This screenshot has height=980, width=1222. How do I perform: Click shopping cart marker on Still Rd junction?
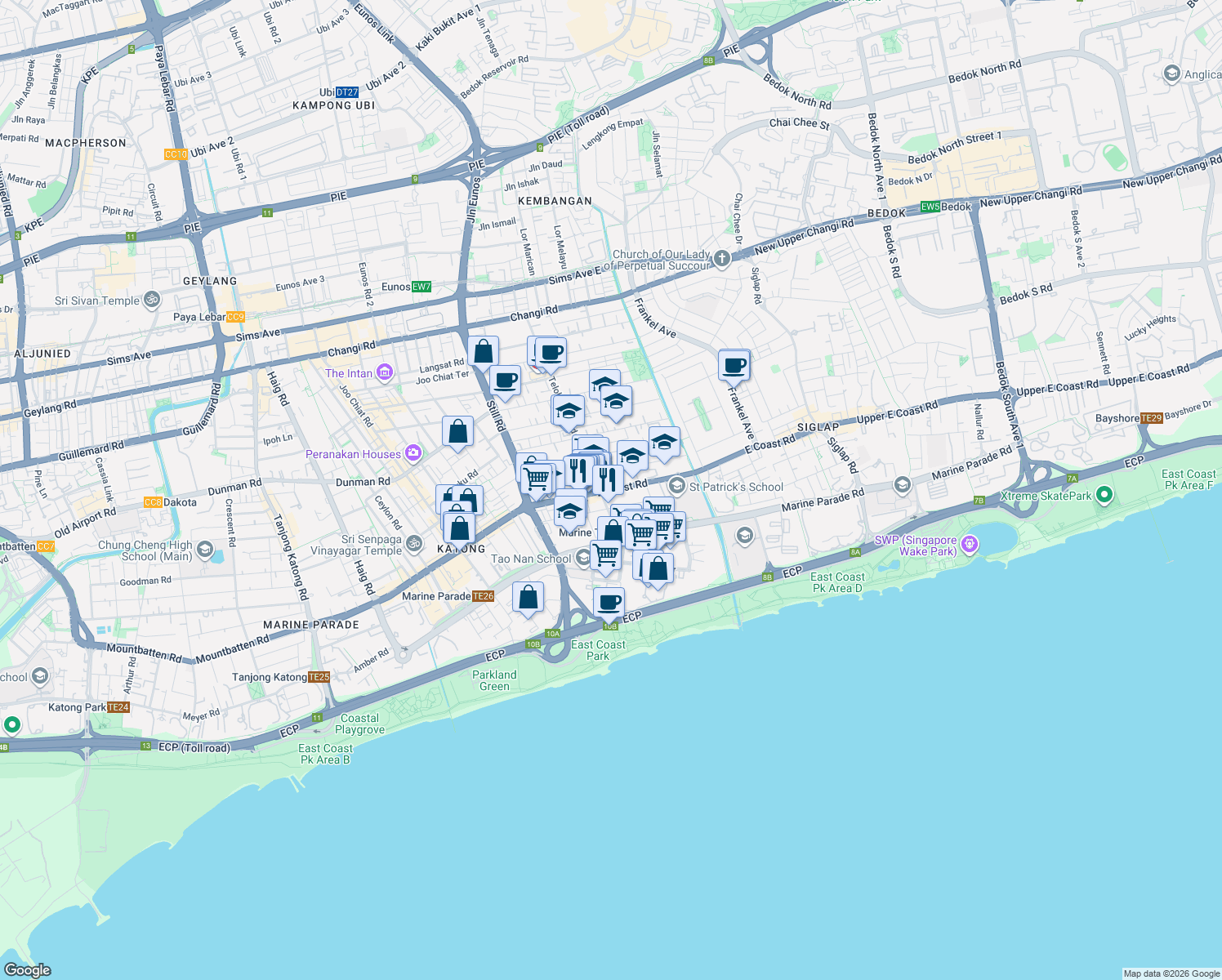(536, 478)
